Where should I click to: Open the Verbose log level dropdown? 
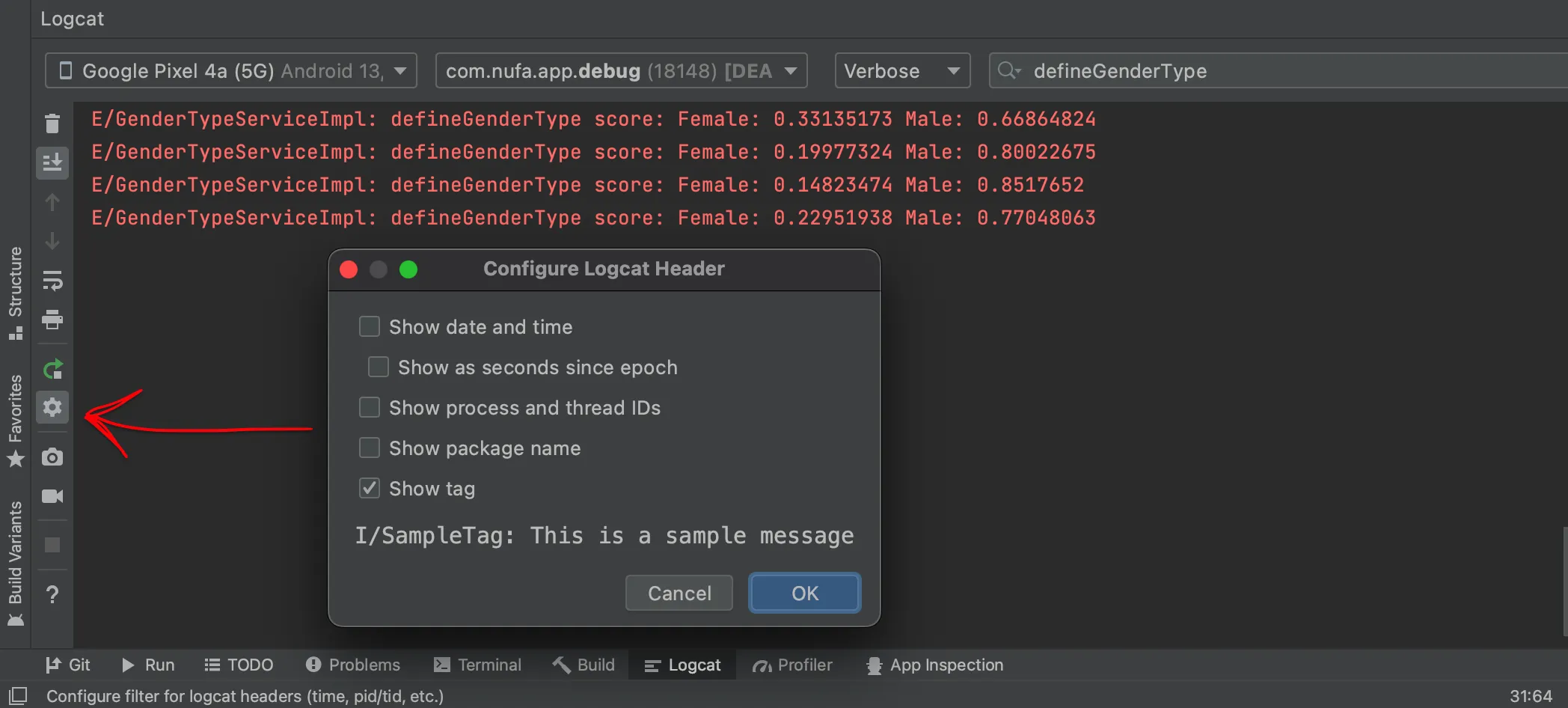[x=901, y=71]
